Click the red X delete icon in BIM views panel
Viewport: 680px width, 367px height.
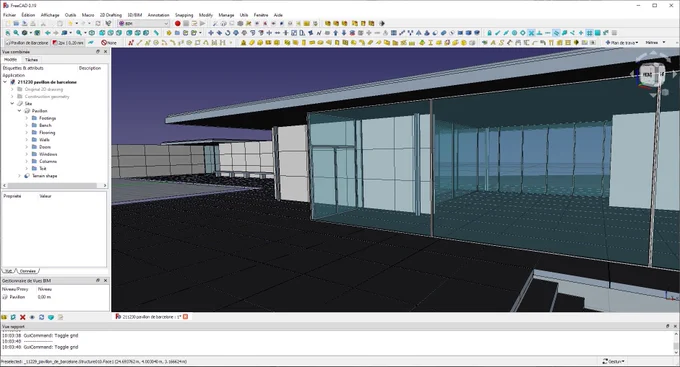[23, 317]
